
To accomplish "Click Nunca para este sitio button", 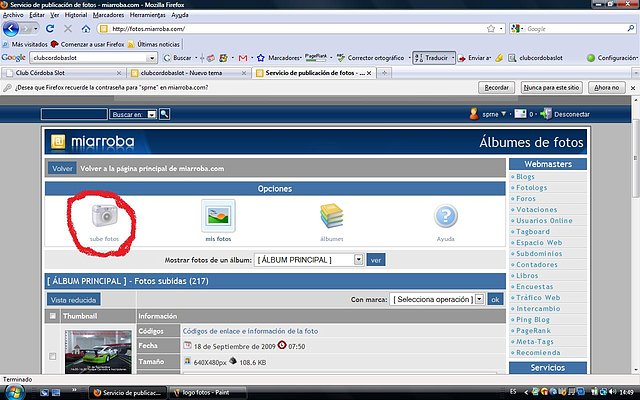I will click(x=551, y=87).
